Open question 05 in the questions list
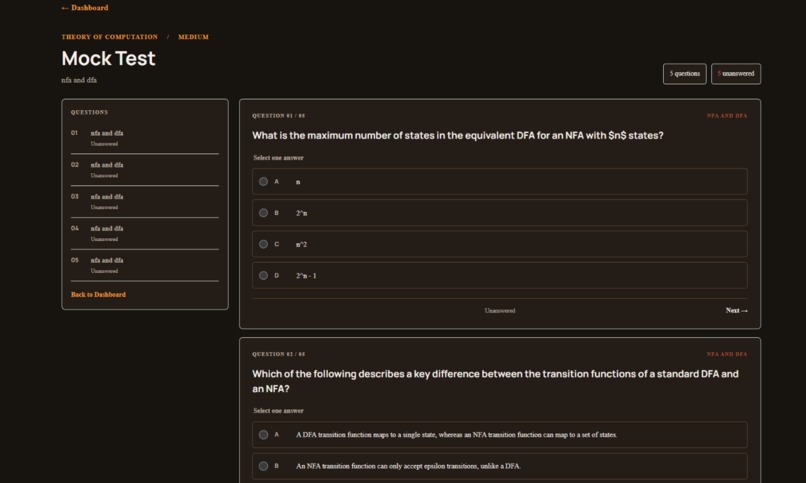This screenshot has width=806, height=483. click(x=144, y=265)
